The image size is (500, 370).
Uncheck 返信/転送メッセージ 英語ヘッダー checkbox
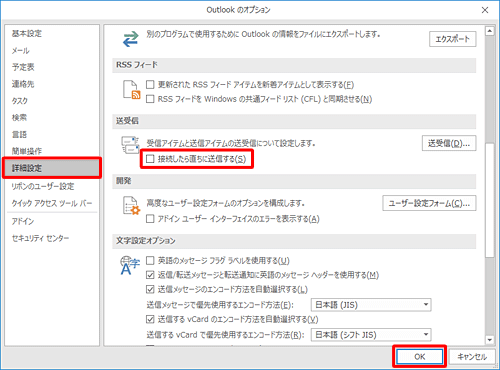(x=150, y=275)
